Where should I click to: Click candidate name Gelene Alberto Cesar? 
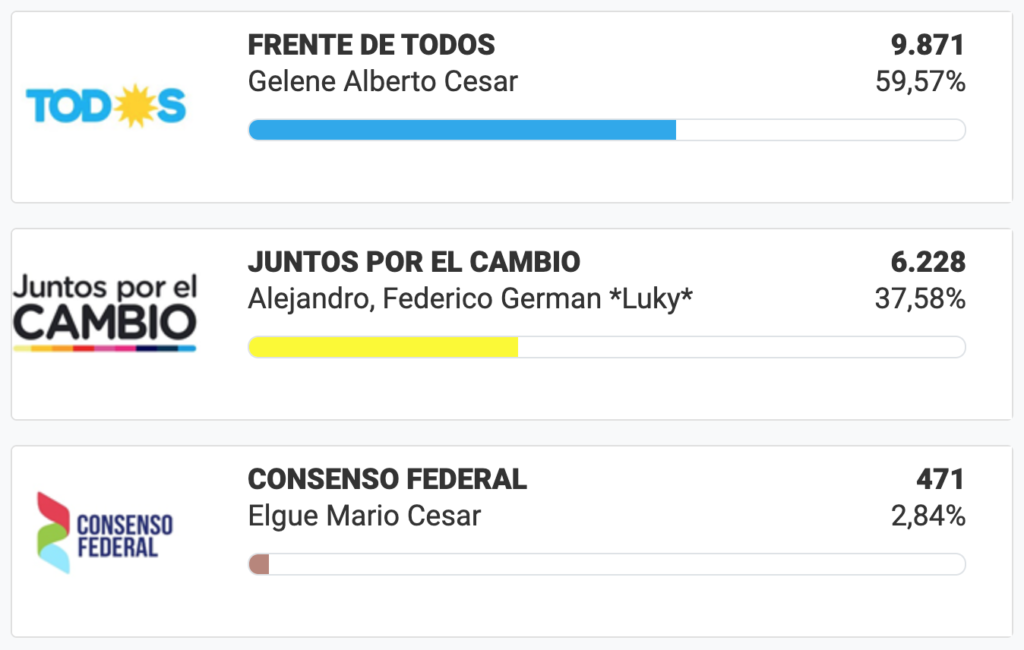click(383, 82)
